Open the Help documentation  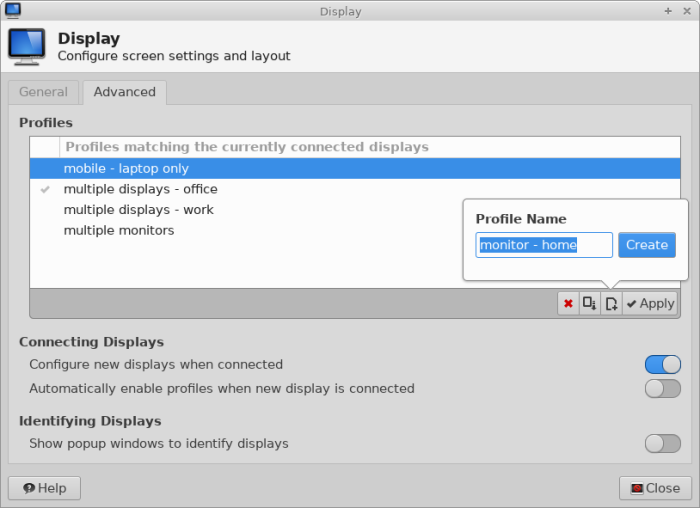tap(44, 488)
